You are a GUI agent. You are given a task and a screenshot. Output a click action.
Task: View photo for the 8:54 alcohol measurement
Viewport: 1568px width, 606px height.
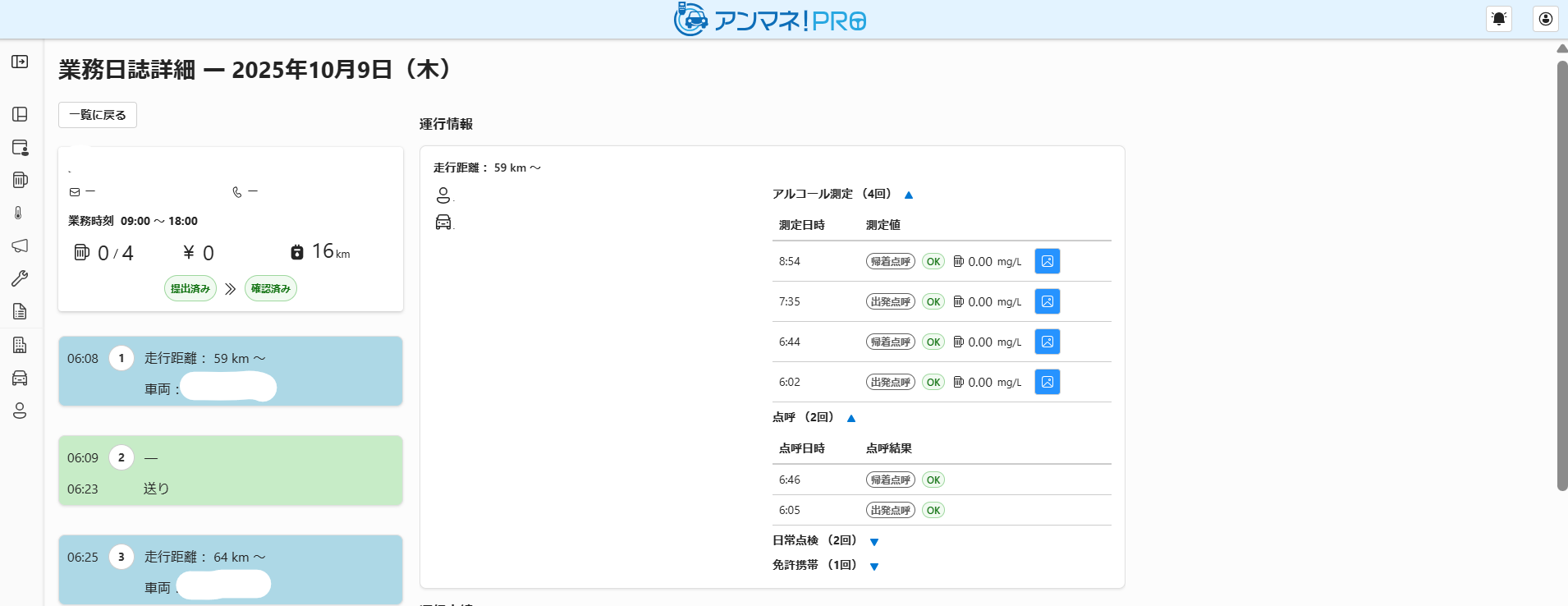(x=1048, y=261)
